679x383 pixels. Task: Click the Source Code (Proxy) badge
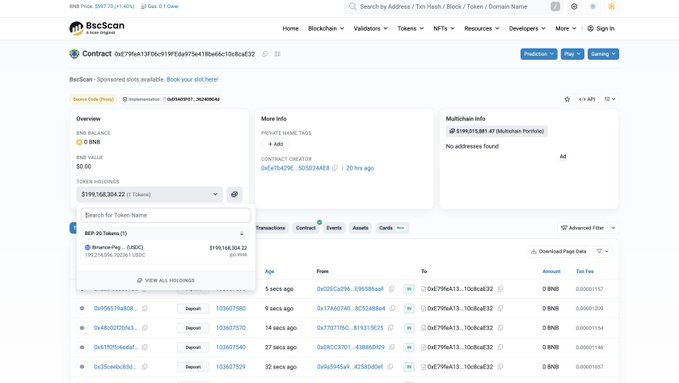(x=93, y=99)
